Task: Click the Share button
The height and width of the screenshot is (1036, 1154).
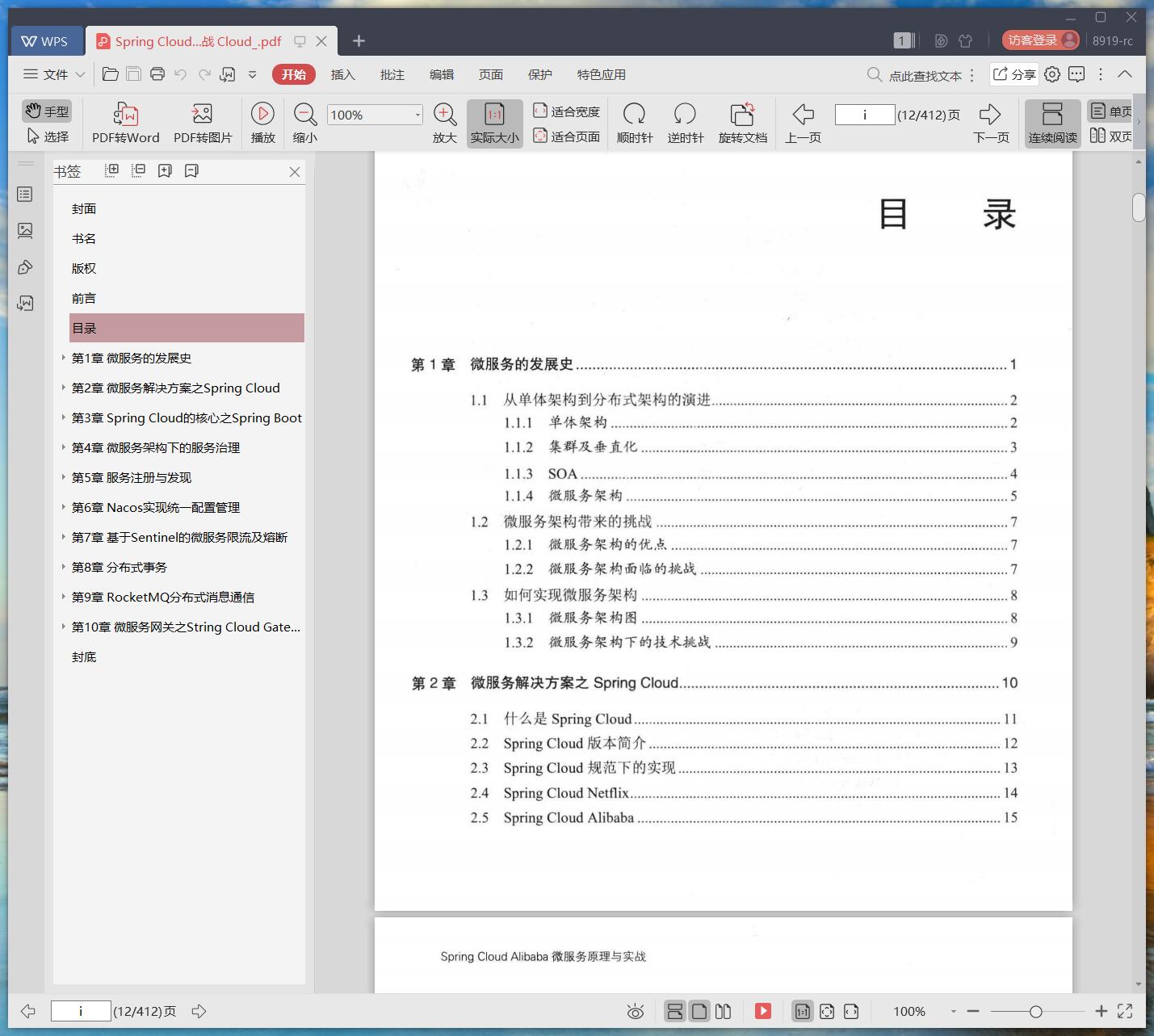Action: (1014, 74)
